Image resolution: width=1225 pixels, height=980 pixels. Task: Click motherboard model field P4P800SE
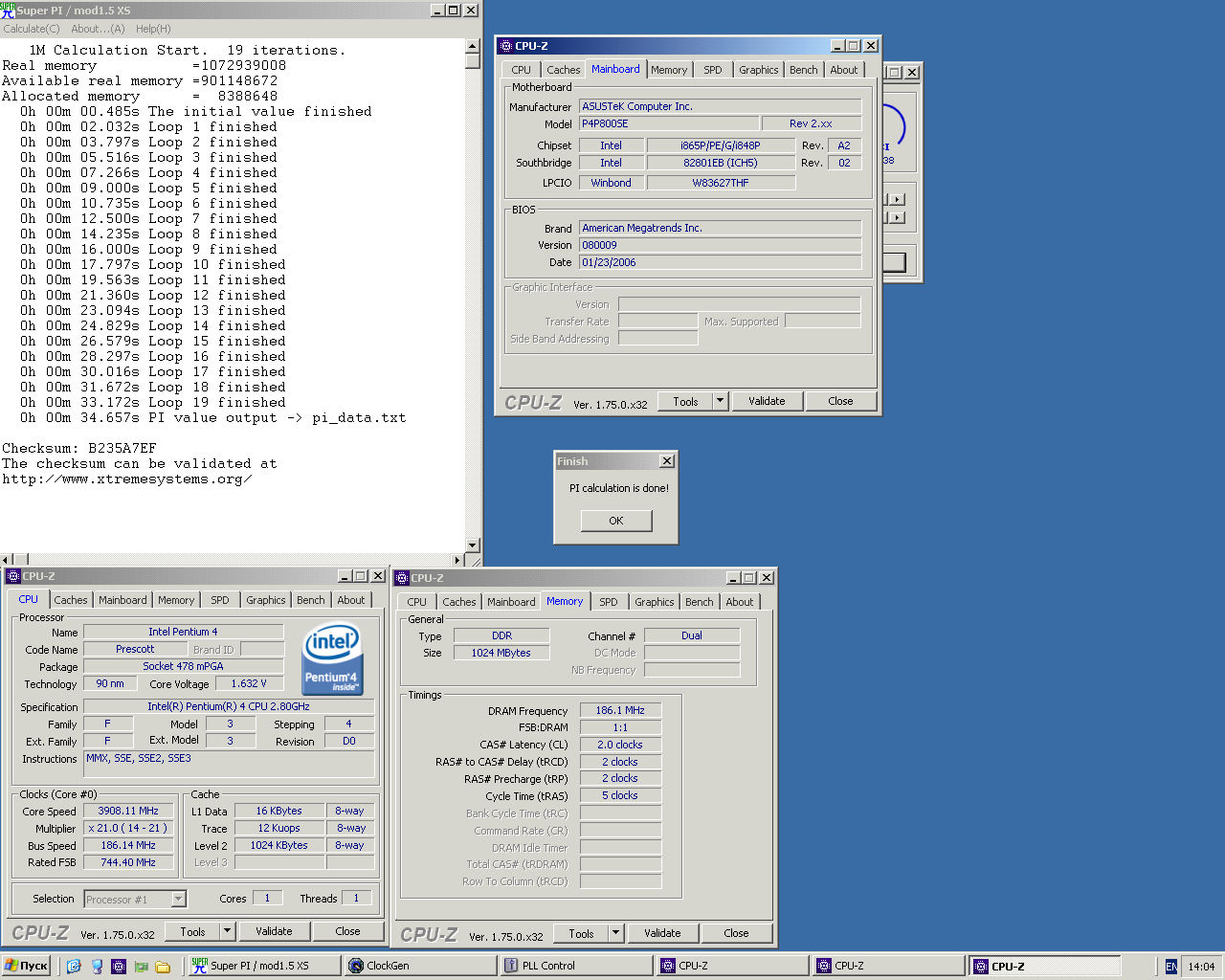click(669, 123)
